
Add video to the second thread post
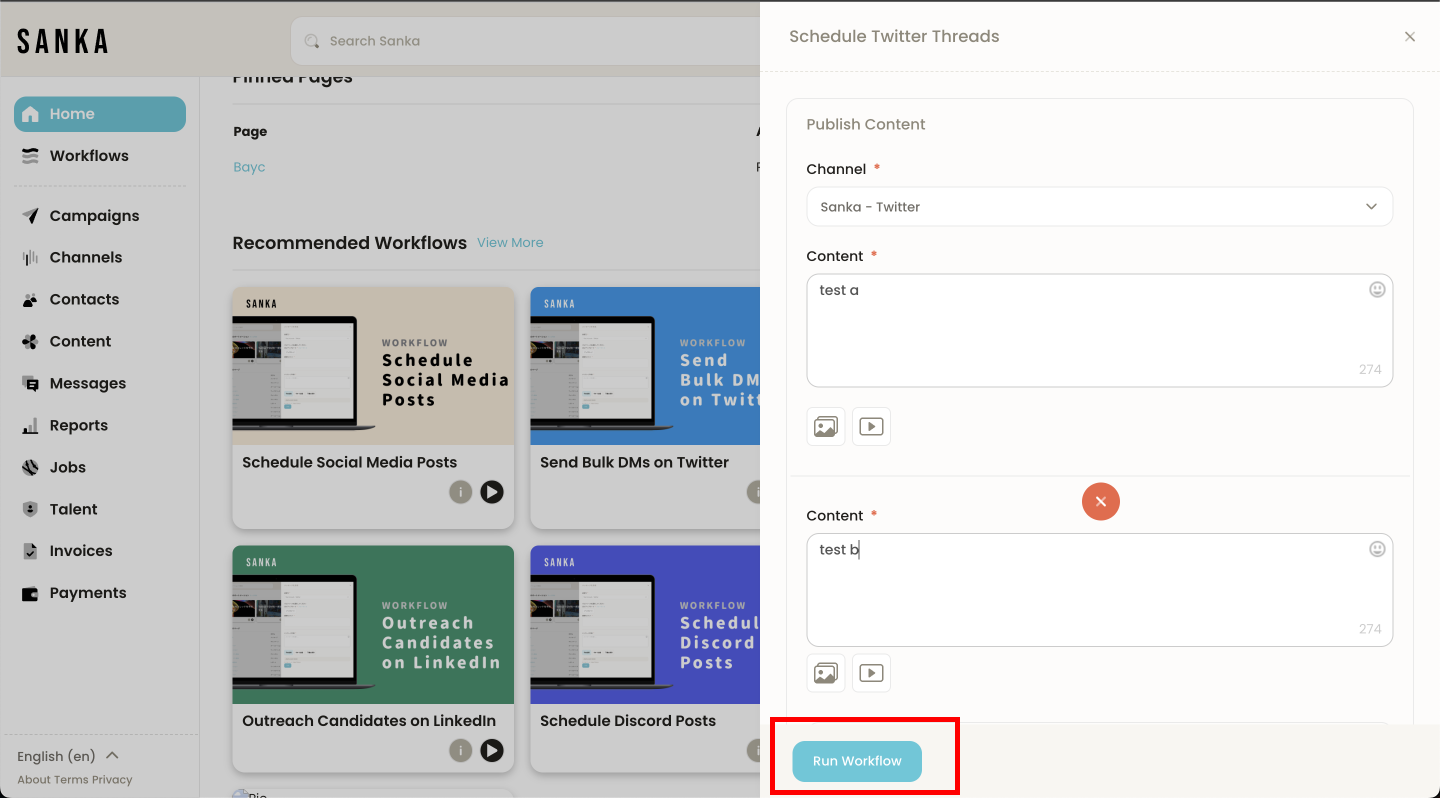tap(871, 673)
